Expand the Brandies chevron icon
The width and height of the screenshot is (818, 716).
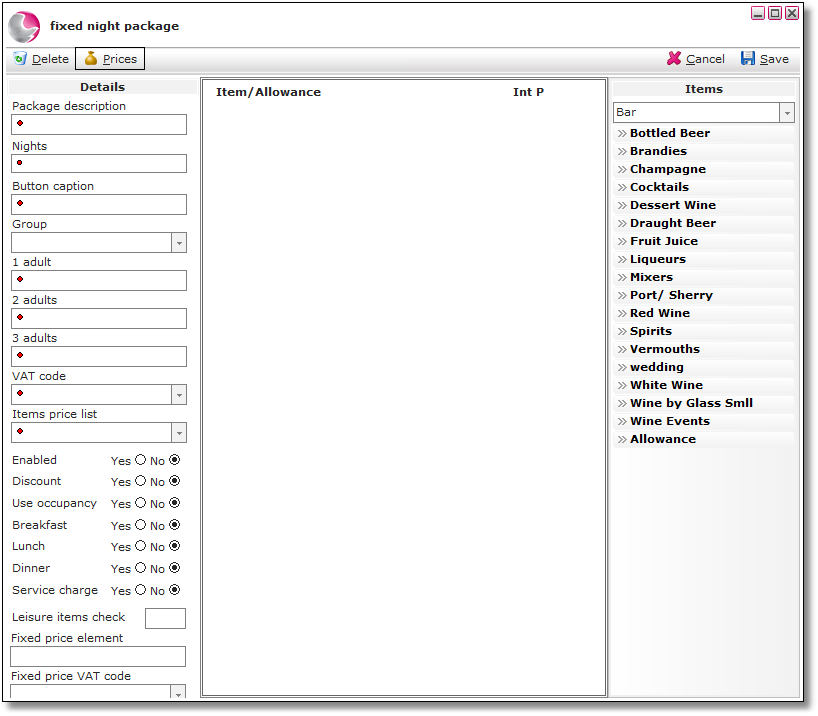click(x=622, y=151)
